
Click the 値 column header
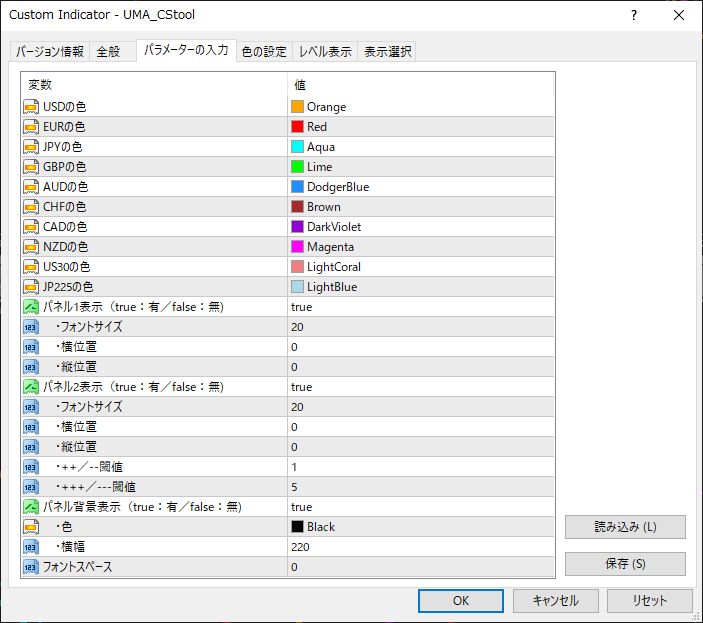(x=421, y=85)
